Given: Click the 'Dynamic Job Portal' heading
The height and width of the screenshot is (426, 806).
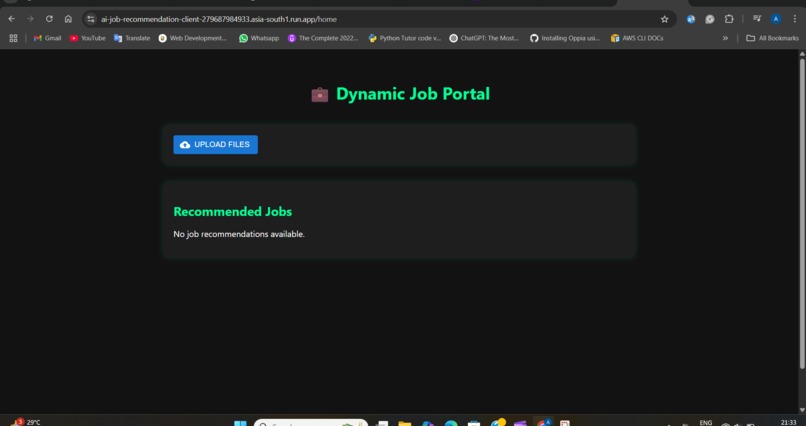Looking at the screenshot, I should click(x=413, y=94).
